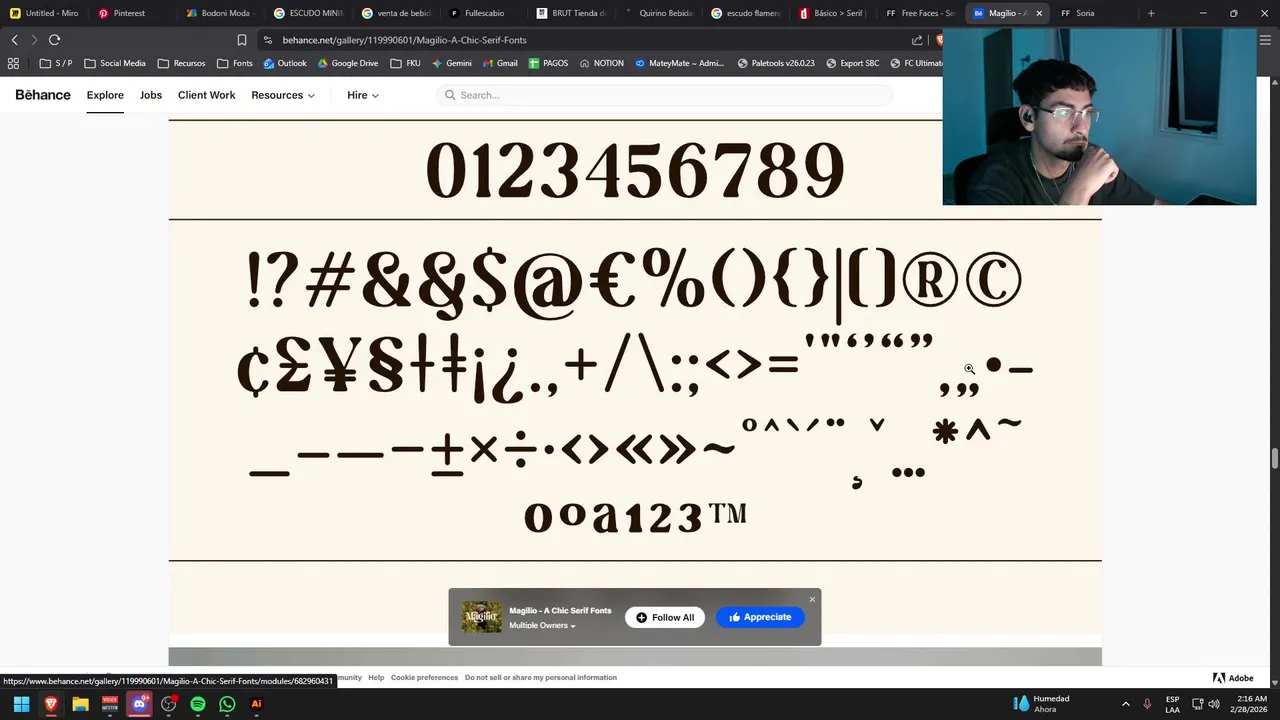Expand the Hire dropdown
Image resolution: width=1280 pixels, height=720 pixels.
click(363, 95)
